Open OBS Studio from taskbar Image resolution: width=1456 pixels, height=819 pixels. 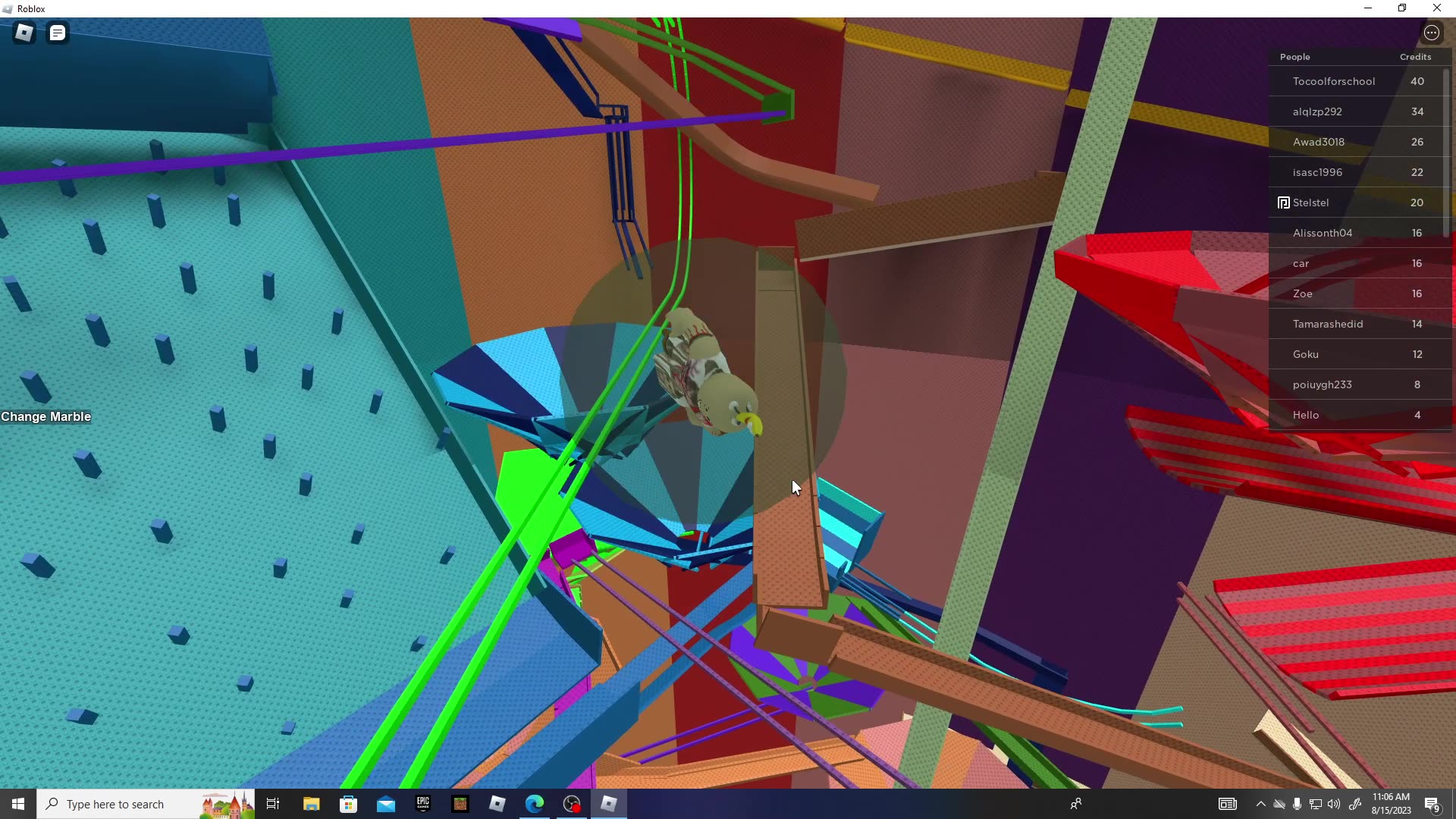(572, 804)
